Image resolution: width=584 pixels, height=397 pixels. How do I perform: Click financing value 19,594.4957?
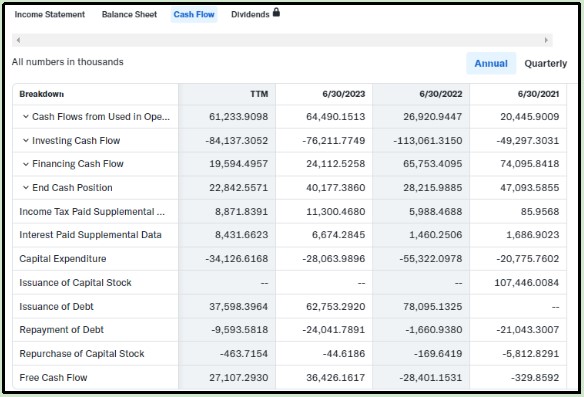(238, 164)
